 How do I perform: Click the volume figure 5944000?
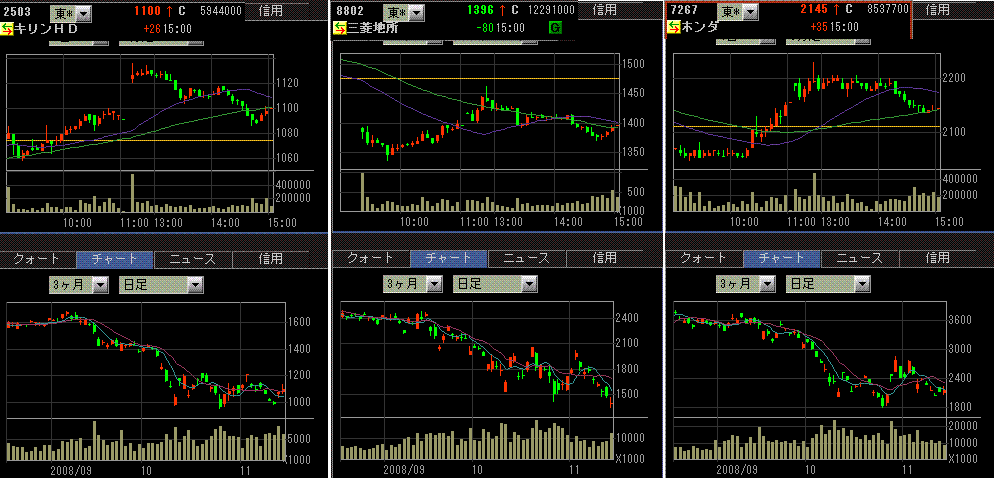tap(220, 11)
